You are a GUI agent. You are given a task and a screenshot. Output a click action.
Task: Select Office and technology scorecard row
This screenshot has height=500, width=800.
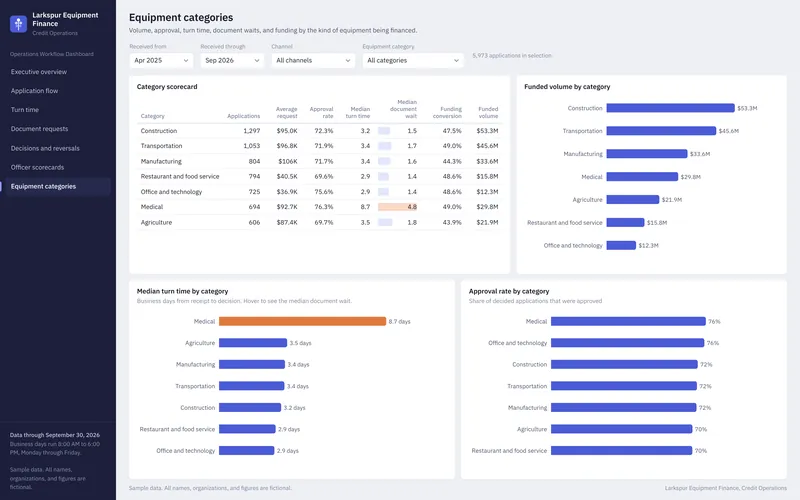pyautogui.click(x=319, y=192)
